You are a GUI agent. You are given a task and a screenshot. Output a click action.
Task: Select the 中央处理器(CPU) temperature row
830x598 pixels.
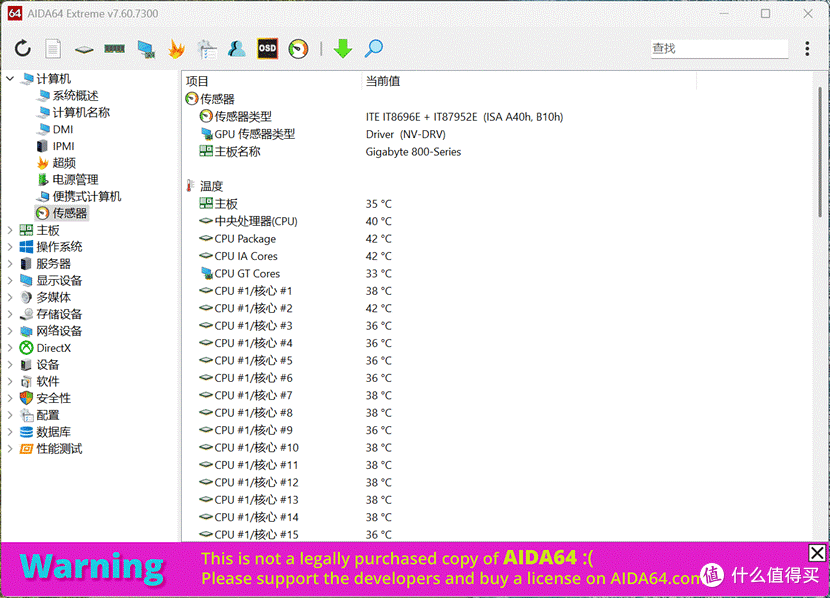tap(295, 221)
